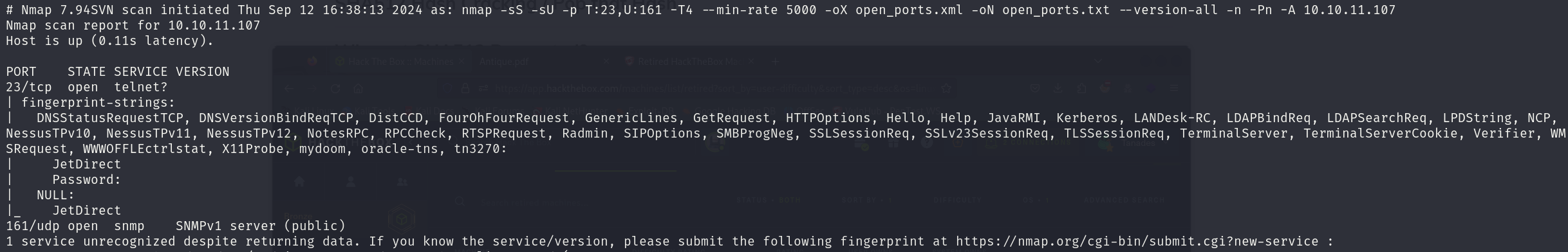1568x252 pixels.
Task: Click the browser reload icon
Action: pyautogui.click(x=335, y=88)
